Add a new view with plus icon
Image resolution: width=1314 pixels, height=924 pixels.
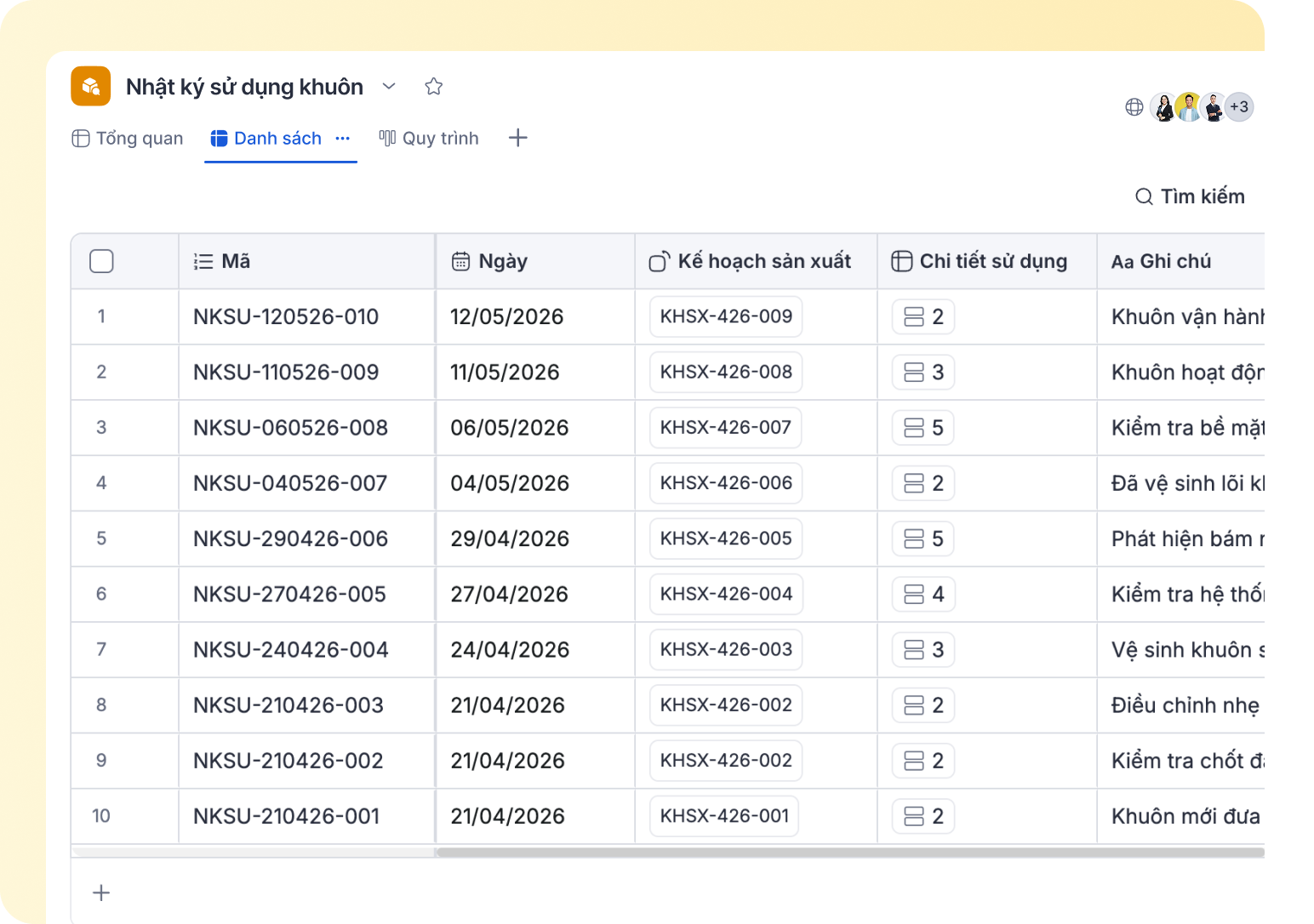(518, 138)
